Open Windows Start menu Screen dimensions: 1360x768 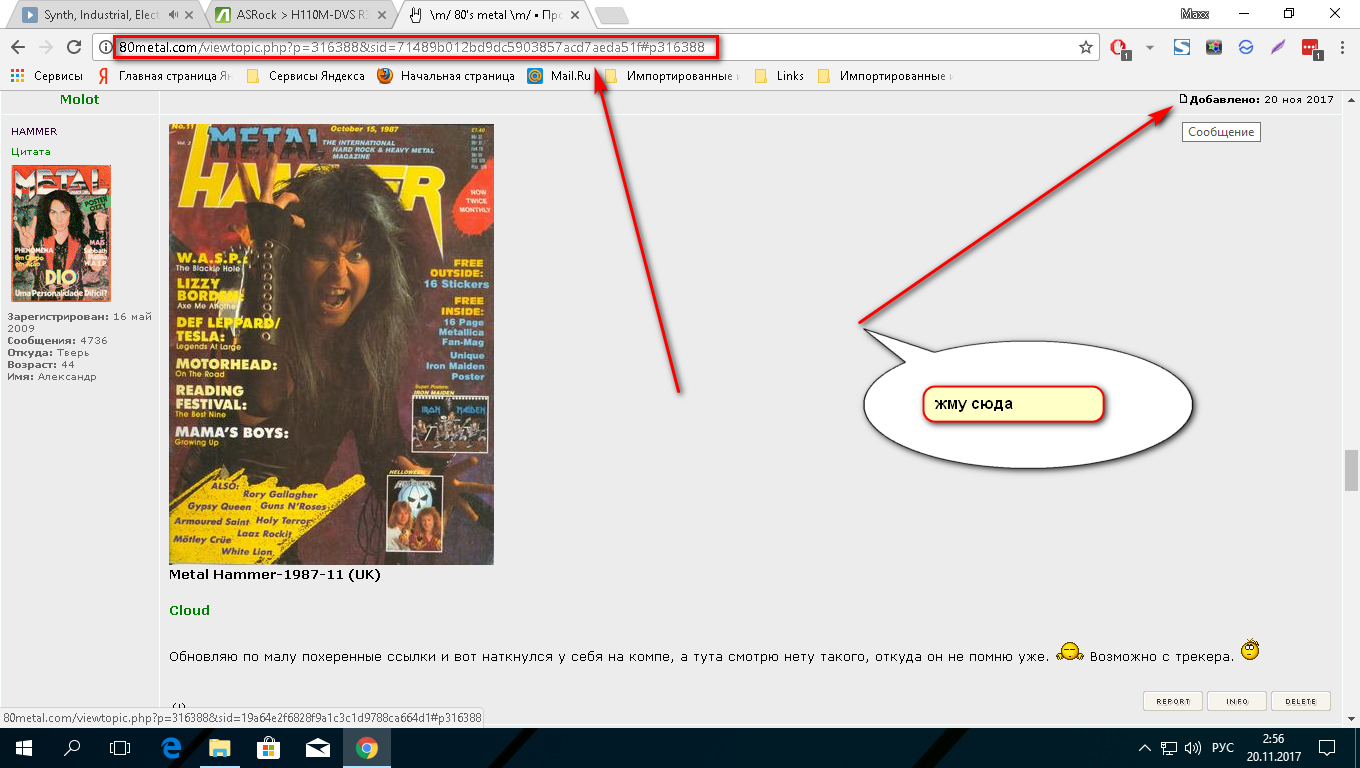click(x=24, y=747)
